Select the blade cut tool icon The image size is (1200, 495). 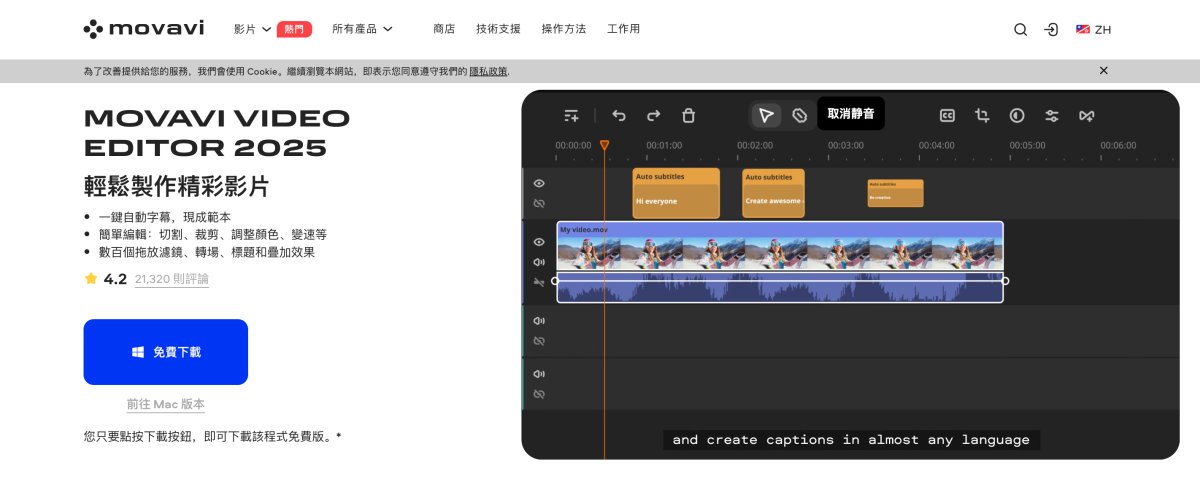(x=799, y=116)
